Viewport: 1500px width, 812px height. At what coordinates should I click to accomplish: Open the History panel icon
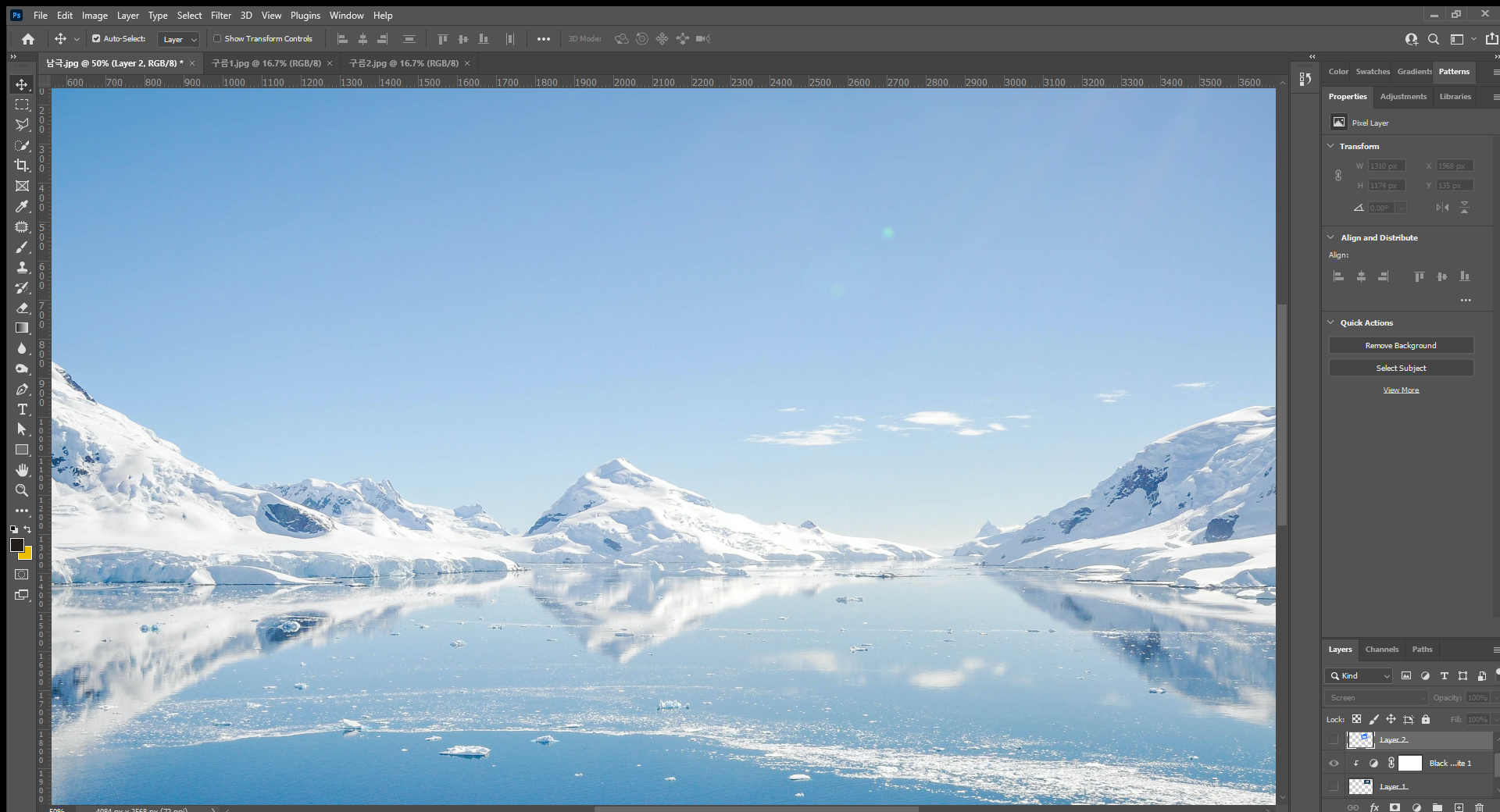click(1305, 79)
